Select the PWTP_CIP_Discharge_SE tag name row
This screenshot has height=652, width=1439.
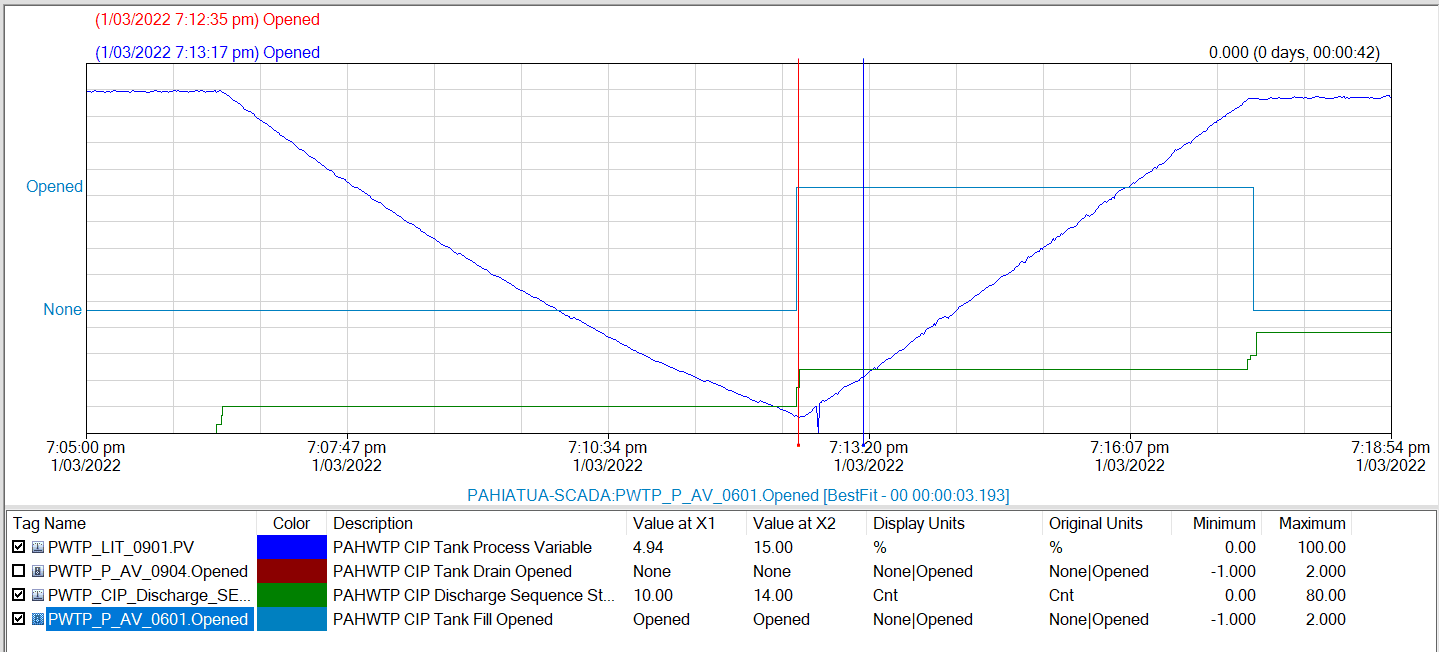click(x=147, y=595)
